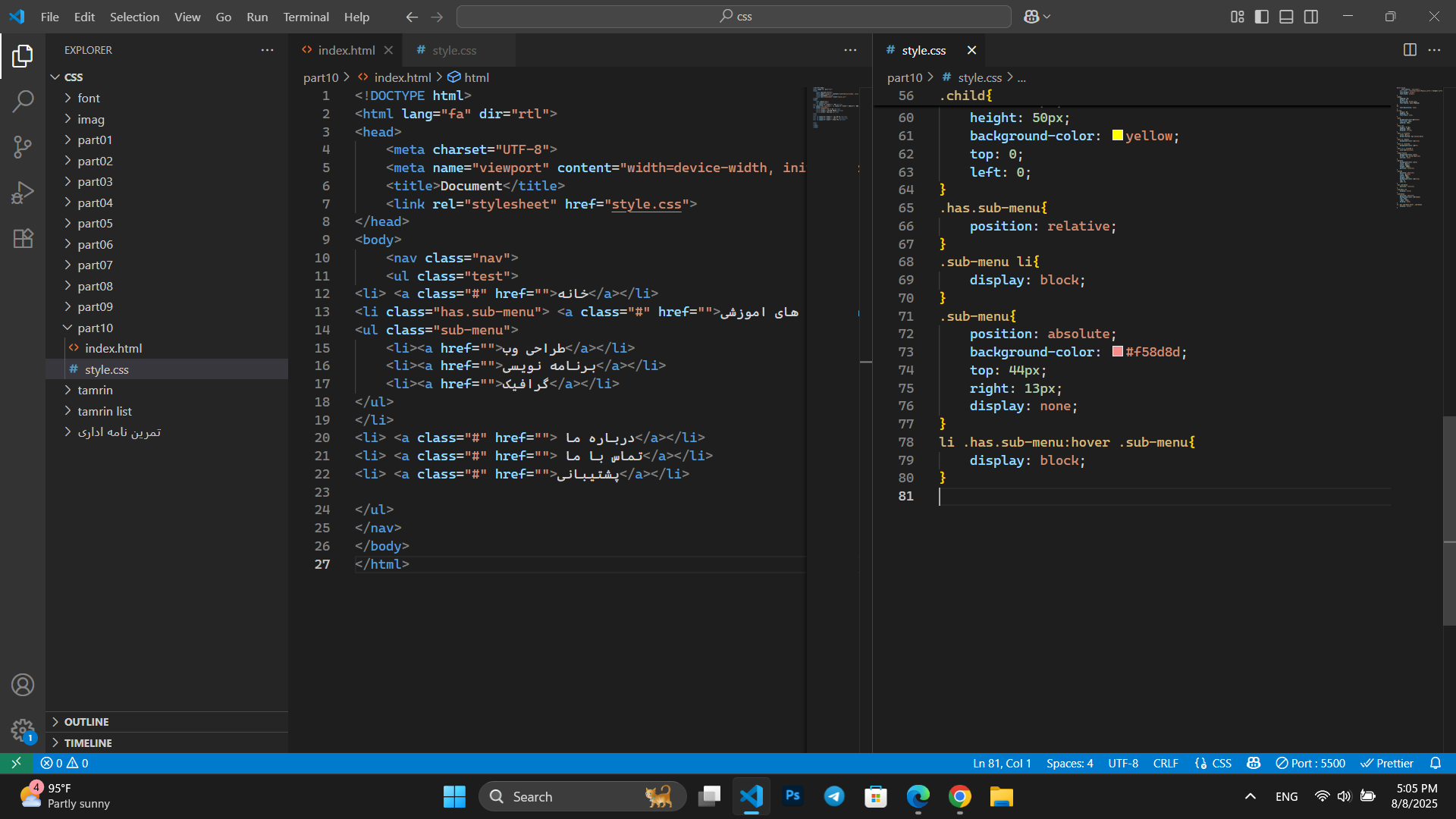
Task: Change indentation via Spaces: 4
Action: pyautogui.click(x=1069, y=763)
